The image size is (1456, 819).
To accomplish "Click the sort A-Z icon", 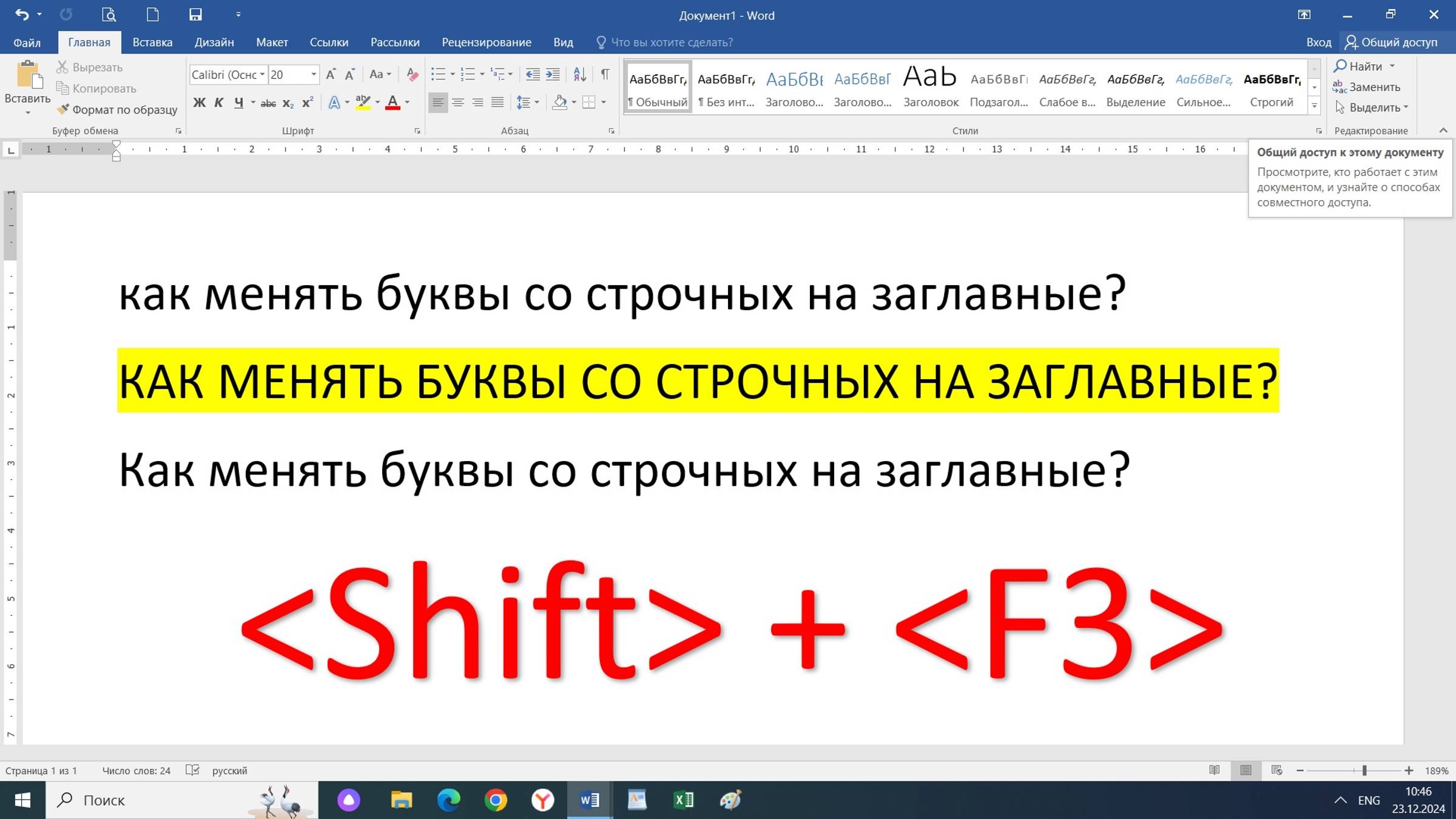I will (579, 75).
